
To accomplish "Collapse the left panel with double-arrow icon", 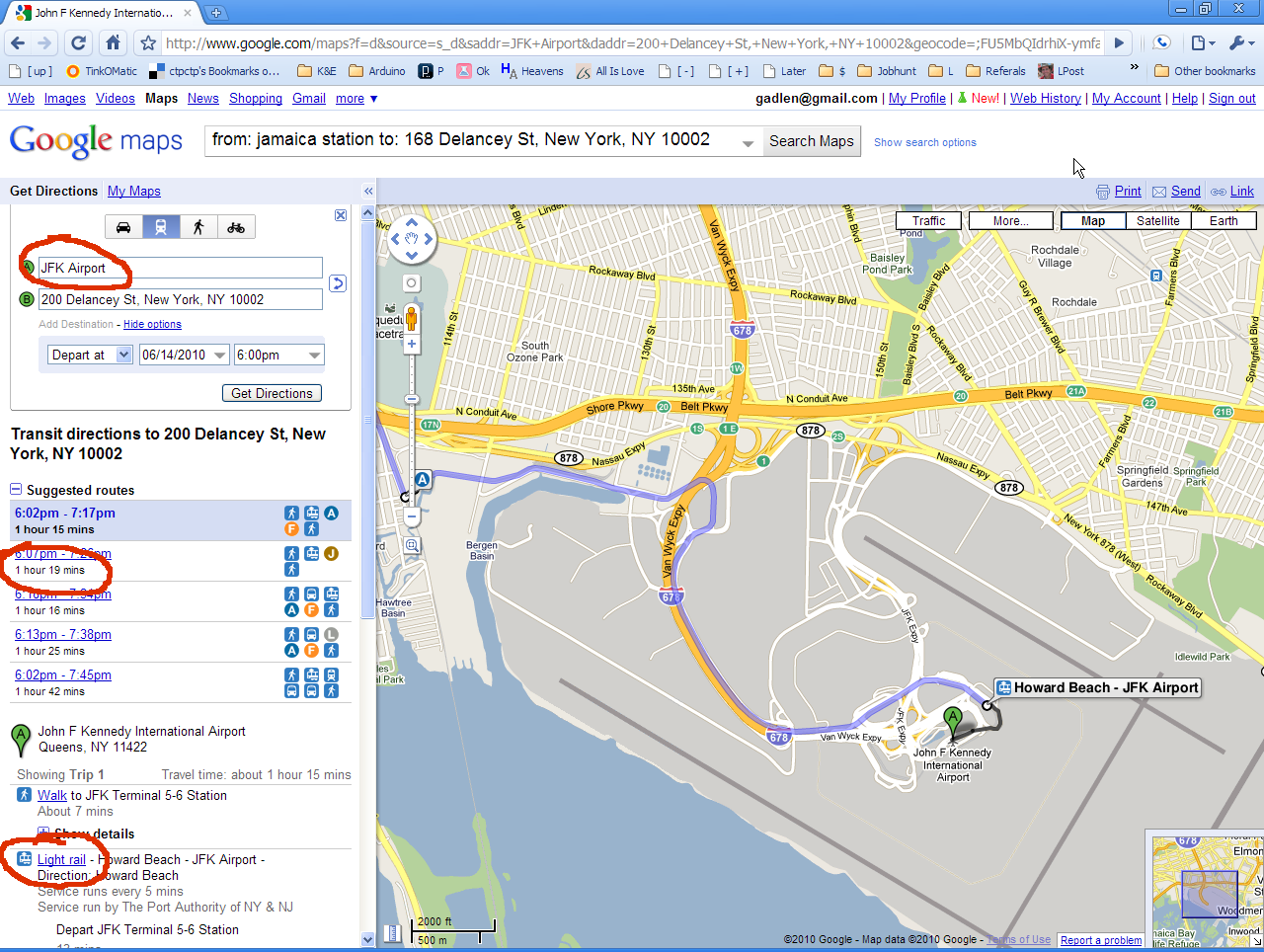I will (368, 192).
